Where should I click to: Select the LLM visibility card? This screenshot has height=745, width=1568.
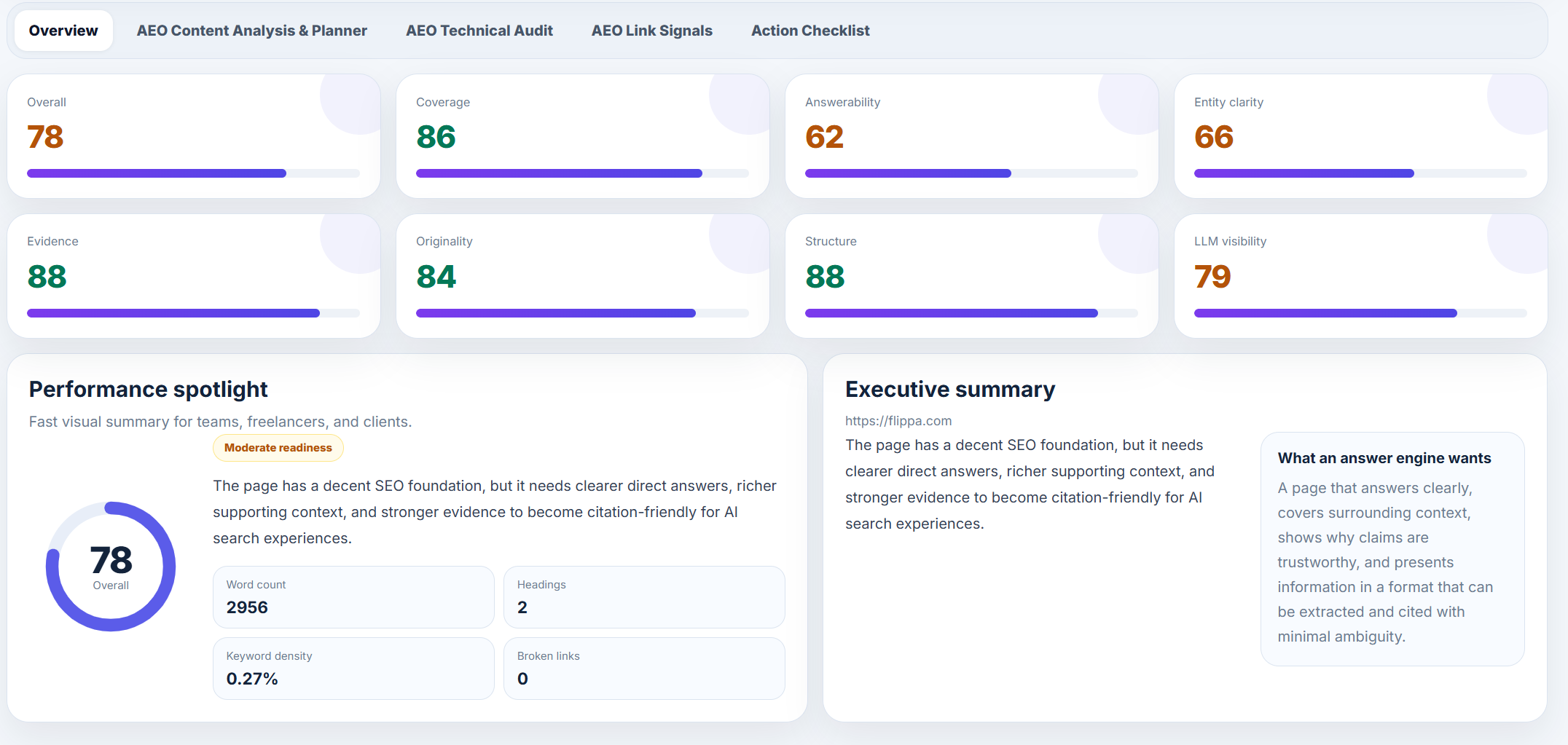point(1361,276)
